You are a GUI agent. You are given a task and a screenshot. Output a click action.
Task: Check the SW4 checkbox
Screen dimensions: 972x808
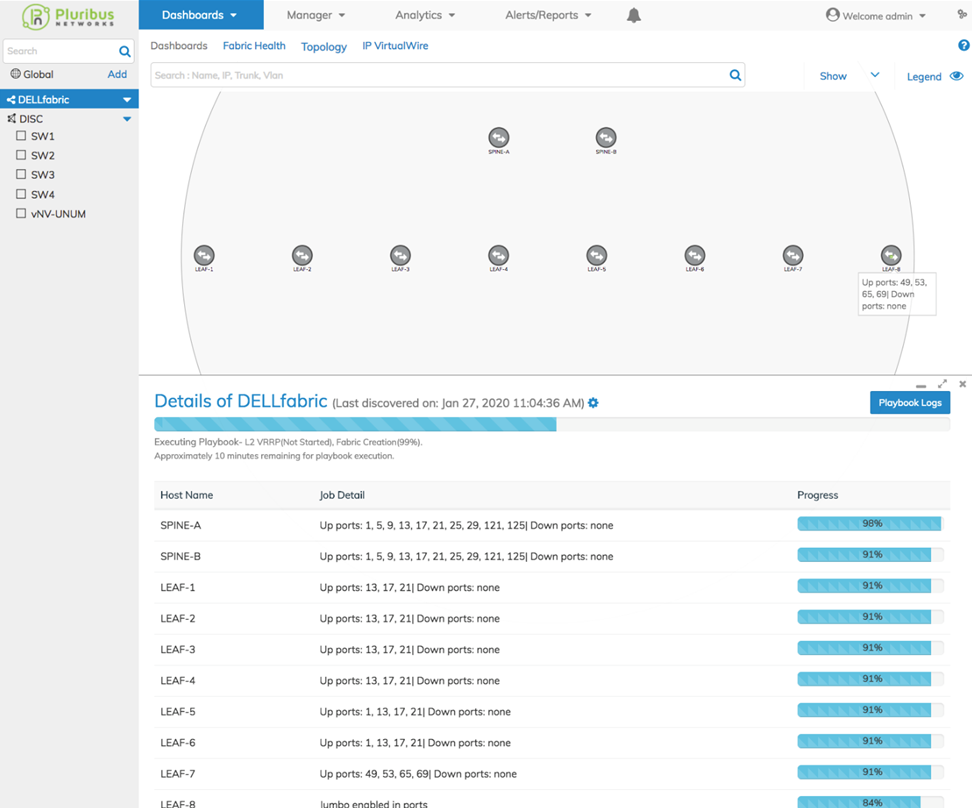tap(21, 194)
